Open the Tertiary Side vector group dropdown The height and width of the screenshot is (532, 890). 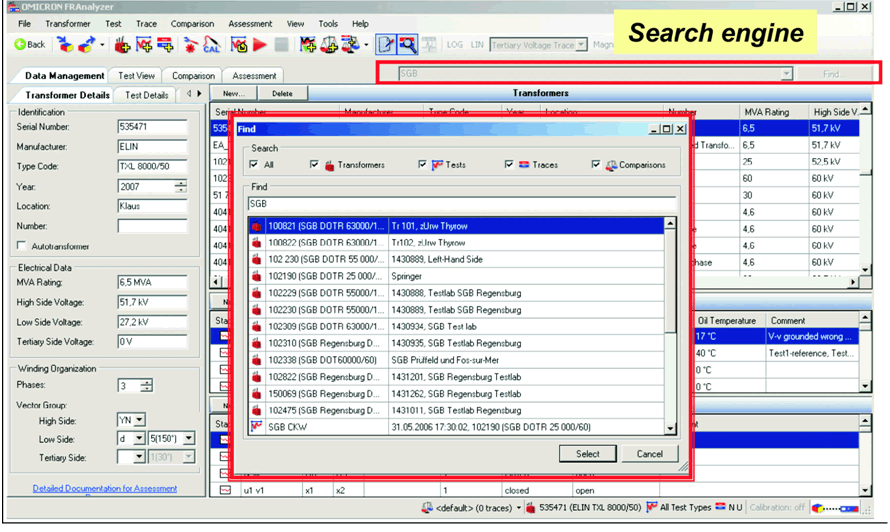139,457
